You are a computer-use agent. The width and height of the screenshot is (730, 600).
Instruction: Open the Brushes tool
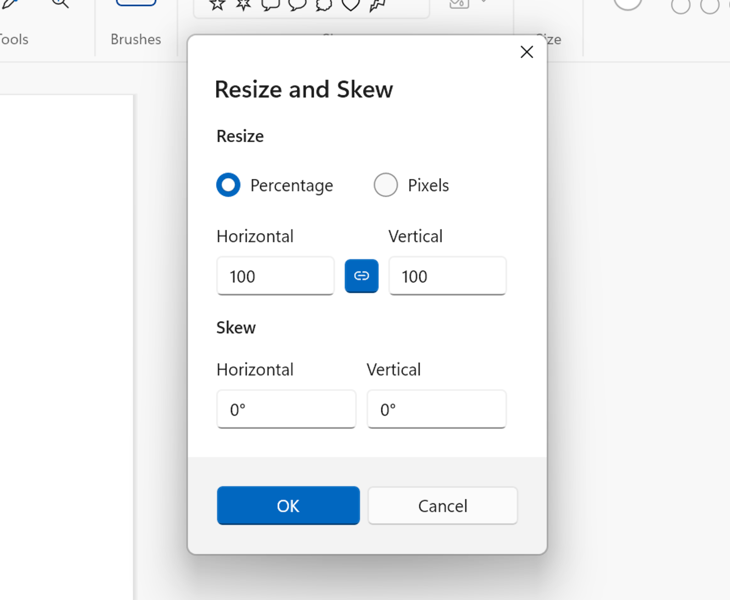[x=136, y=4]
